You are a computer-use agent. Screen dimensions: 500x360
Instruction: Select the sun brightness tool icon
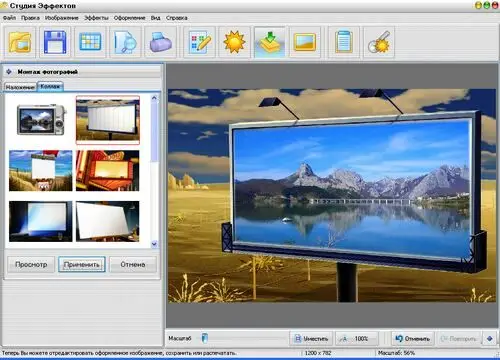click(x=234, y=42)
